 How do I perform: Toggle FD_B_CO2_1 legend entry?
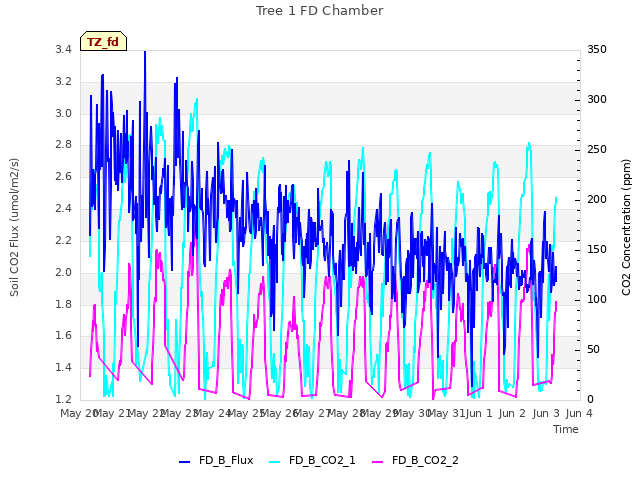(312, 460)
